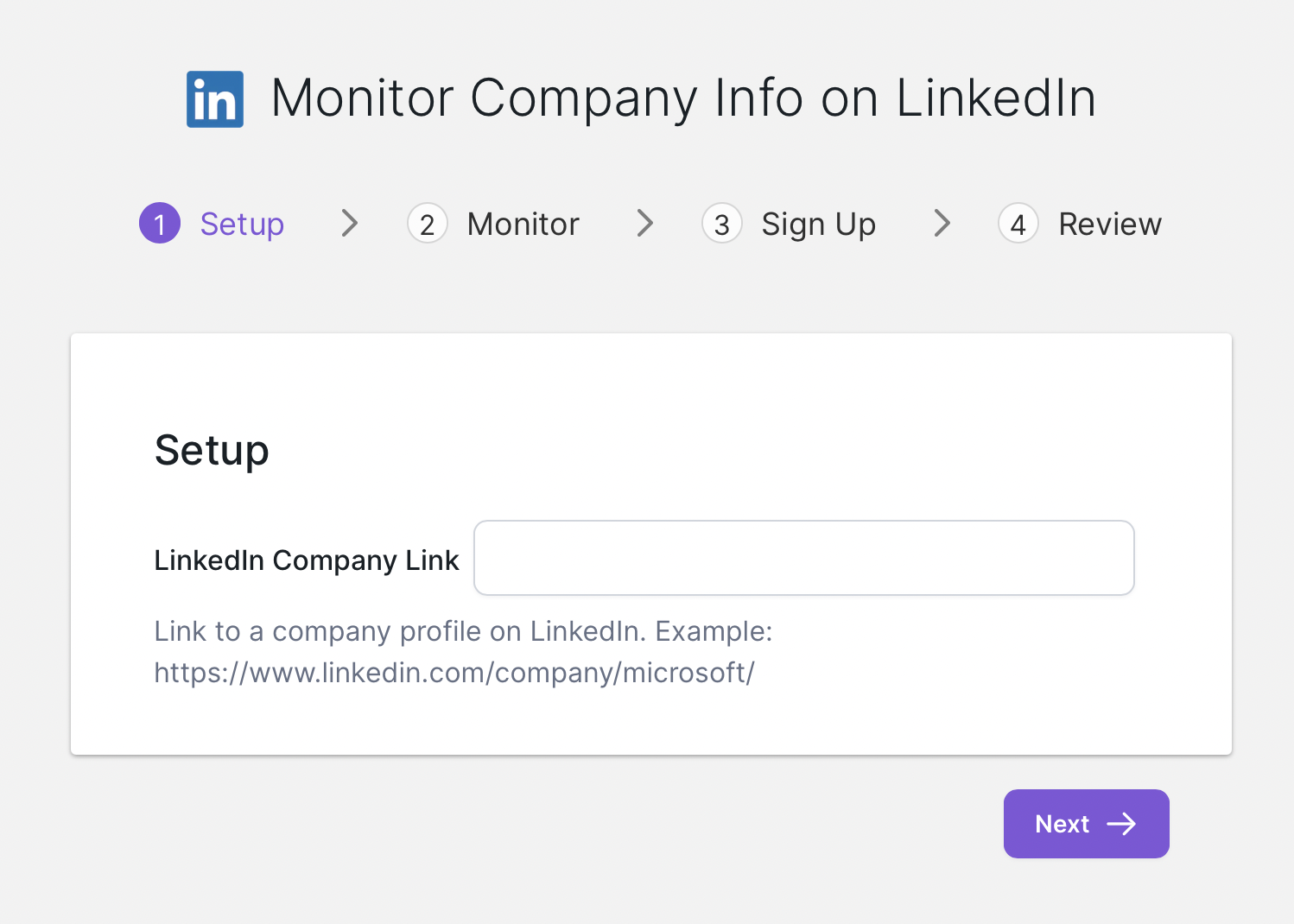This screenshot has height=924, width=1294.
Task: Click the step 3 number circle
Action: (x=722, y=224)
